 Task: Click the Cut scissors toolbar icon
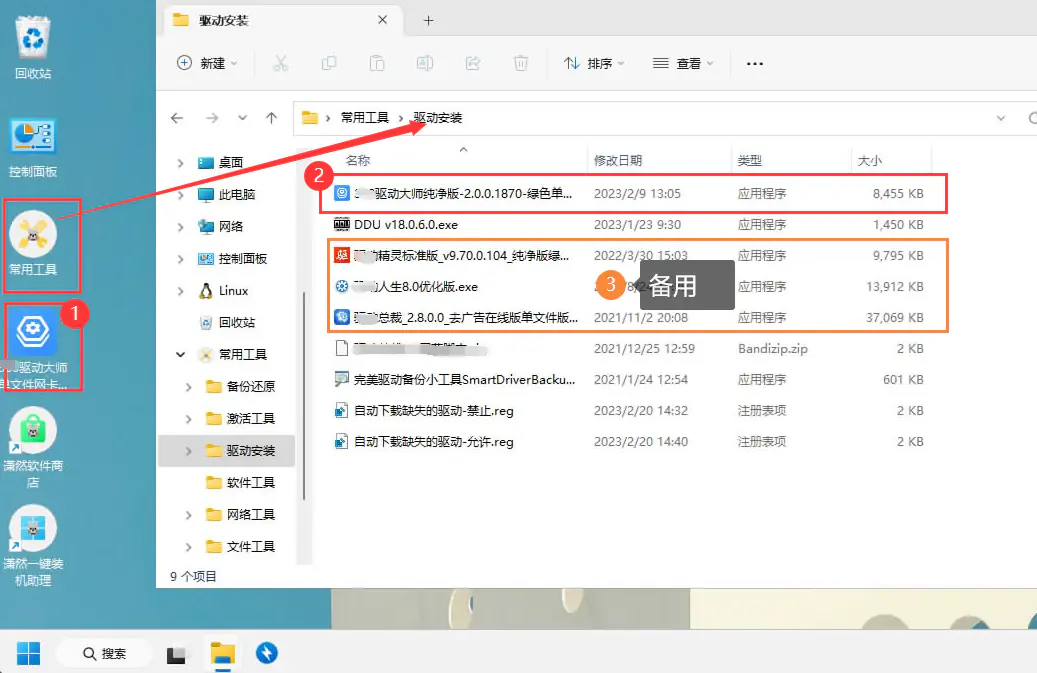[x=281, y=63]
